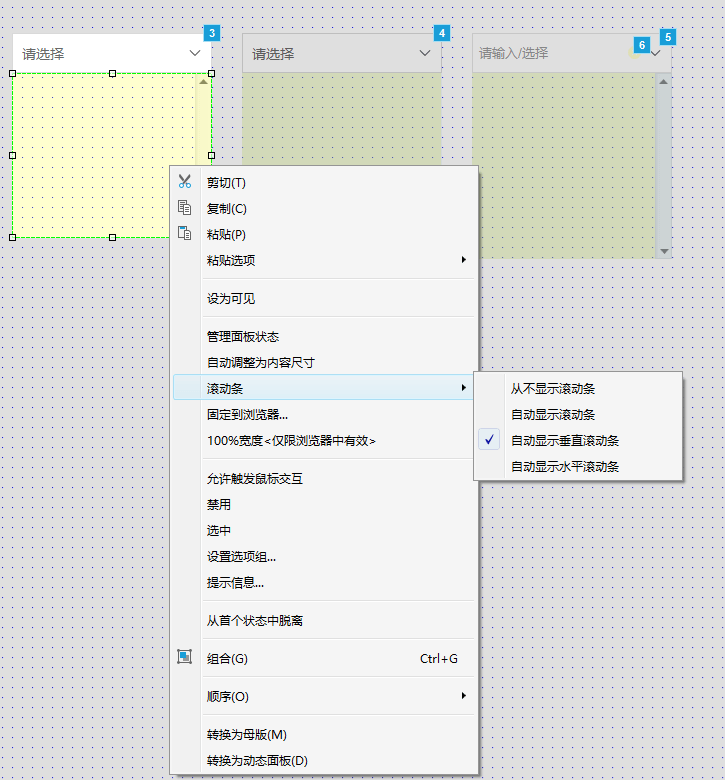Open the first 请选择 dropdown

(112, 53)
